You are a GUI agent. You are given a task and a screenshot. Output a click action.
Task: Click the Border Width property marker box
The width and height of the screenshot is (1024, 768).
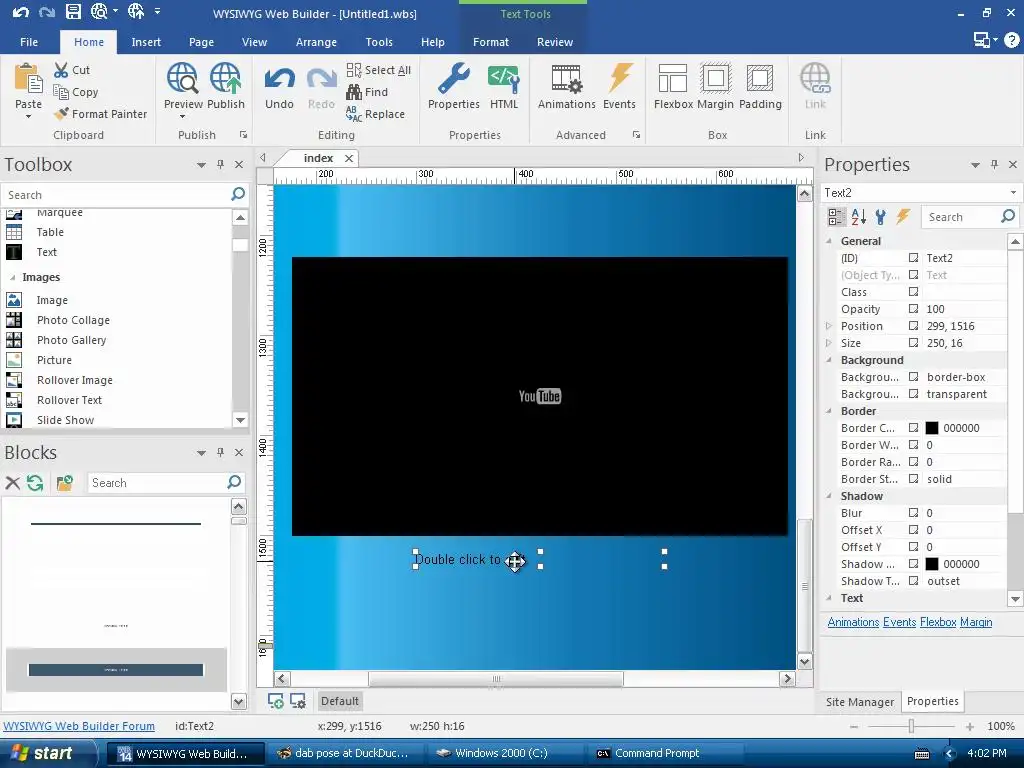coord(913,445)
